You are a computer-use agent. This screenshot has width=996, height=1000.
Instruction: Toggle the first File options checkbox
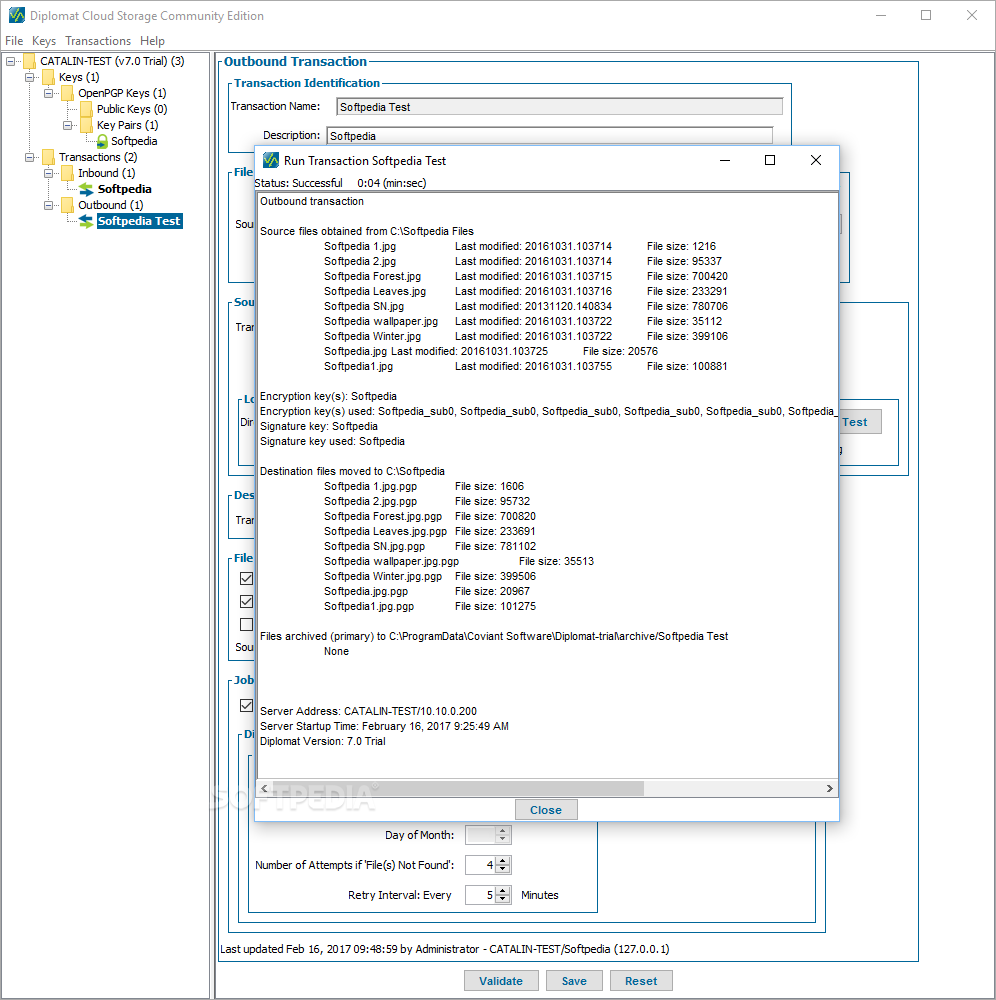(x=246, y=578)
